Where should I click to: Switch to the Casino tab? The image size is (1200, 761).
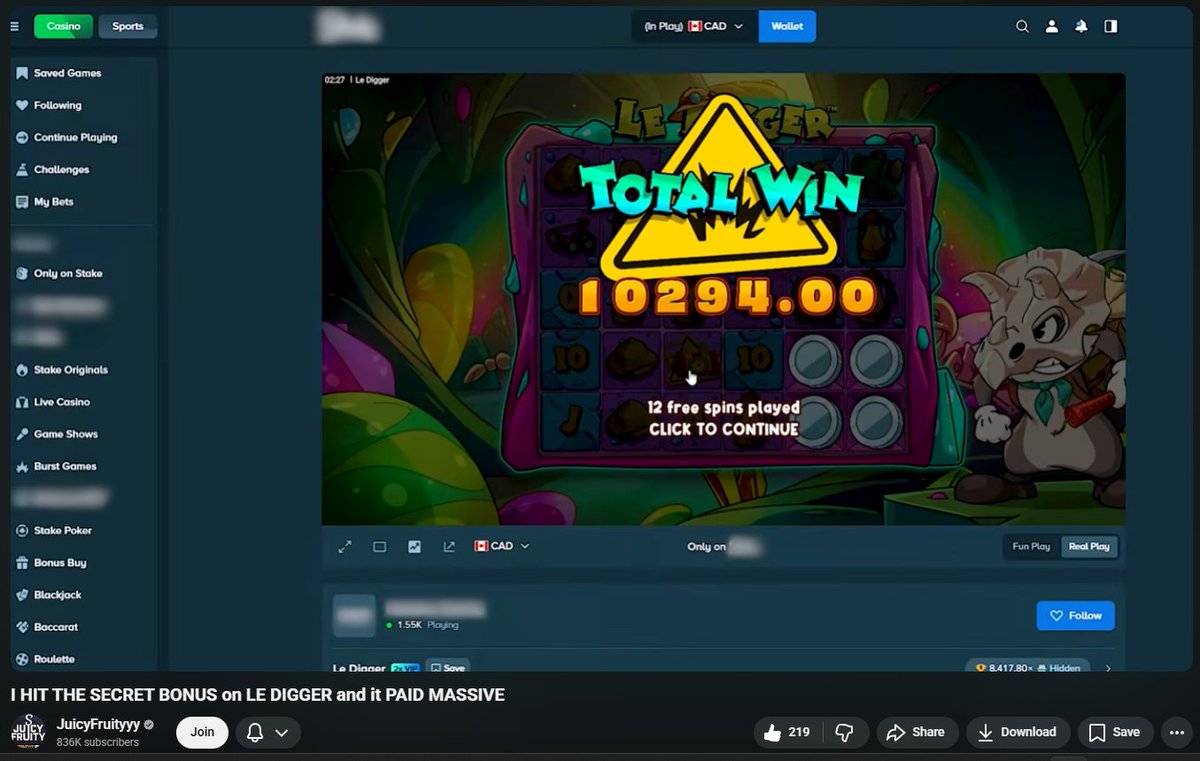pyautogui.click(x=63, y=26)
